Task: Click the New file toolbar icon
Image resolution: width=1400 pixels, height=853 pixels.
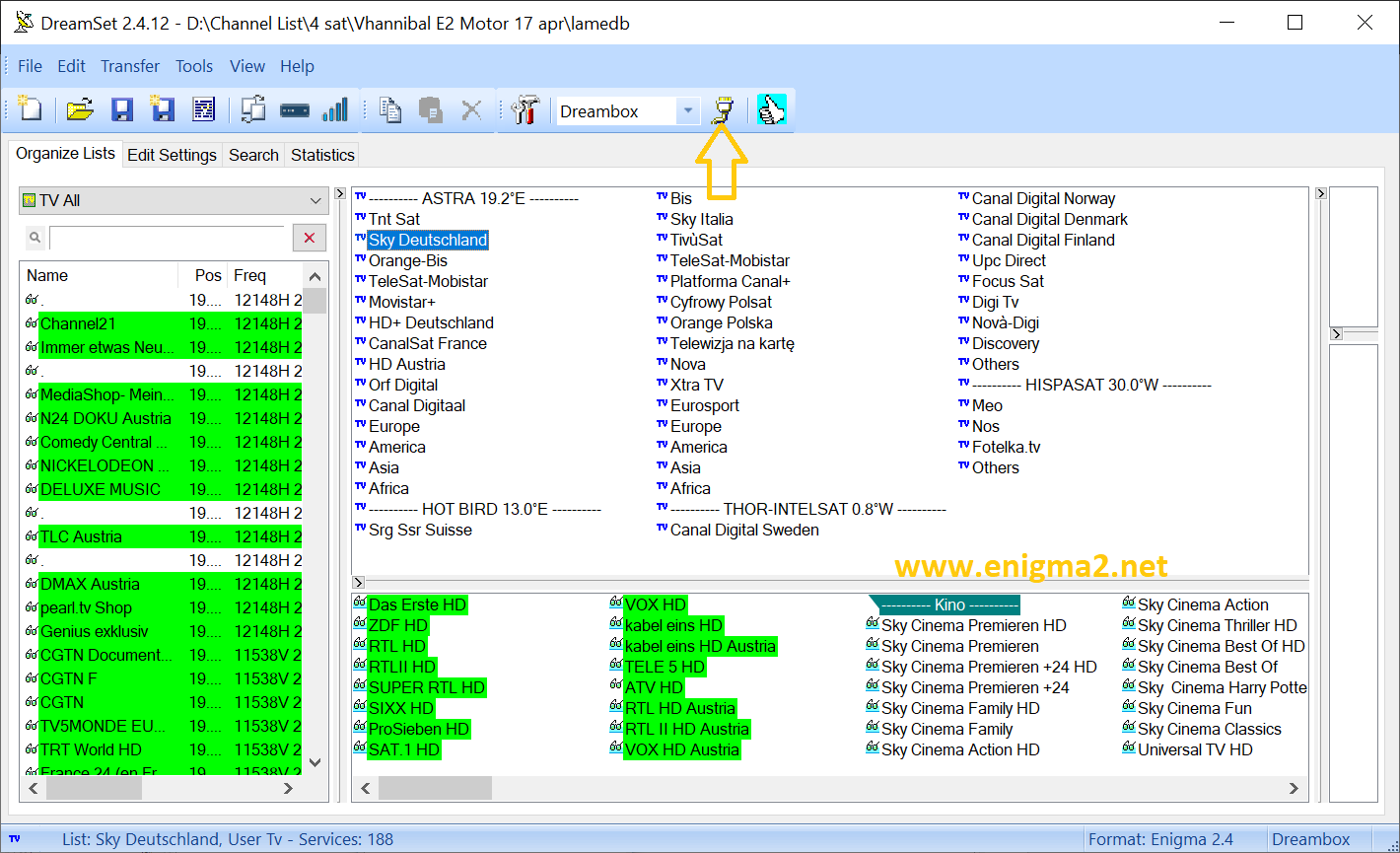Action: point(30,109)
